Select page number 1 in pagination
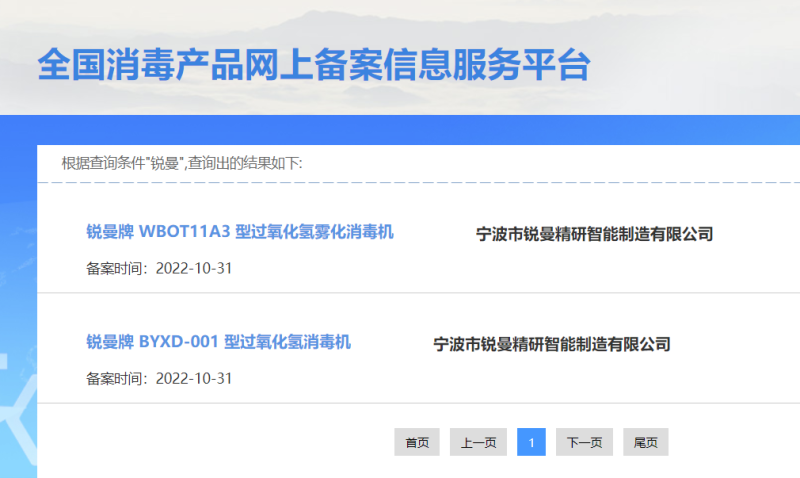Image resolution: width=800 pixels, height=478 pixels. (531, 442)
